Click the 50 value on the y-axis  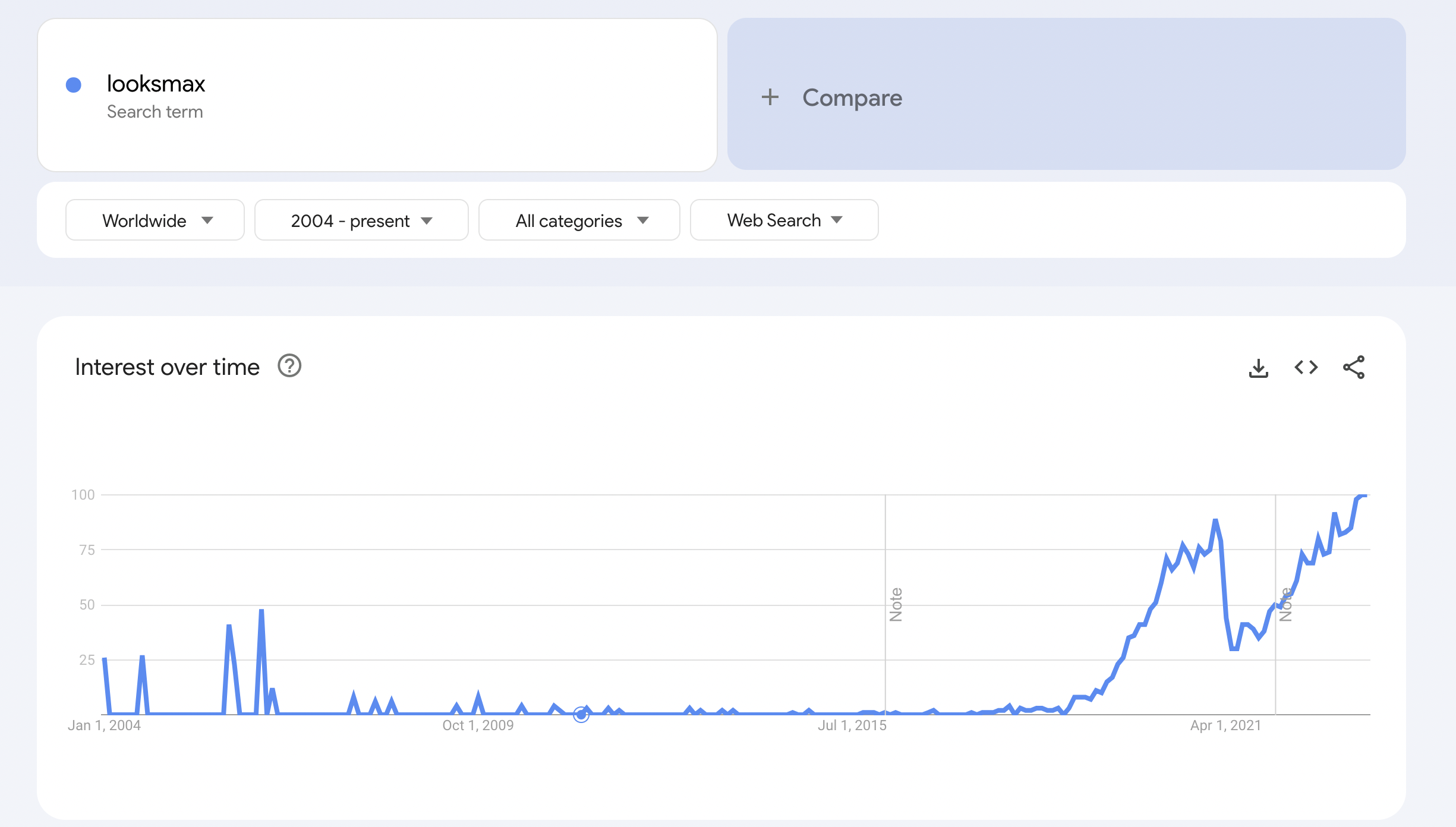point(87,605)
